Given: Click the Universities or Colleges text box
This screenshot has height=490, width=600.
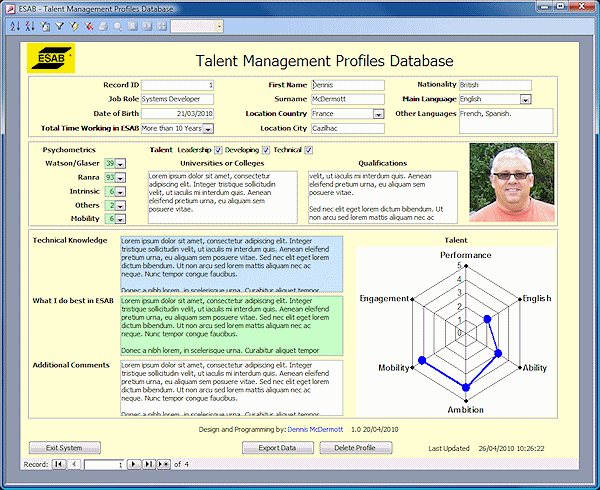Looking at the screenshot, I should (x=223, y=197).
